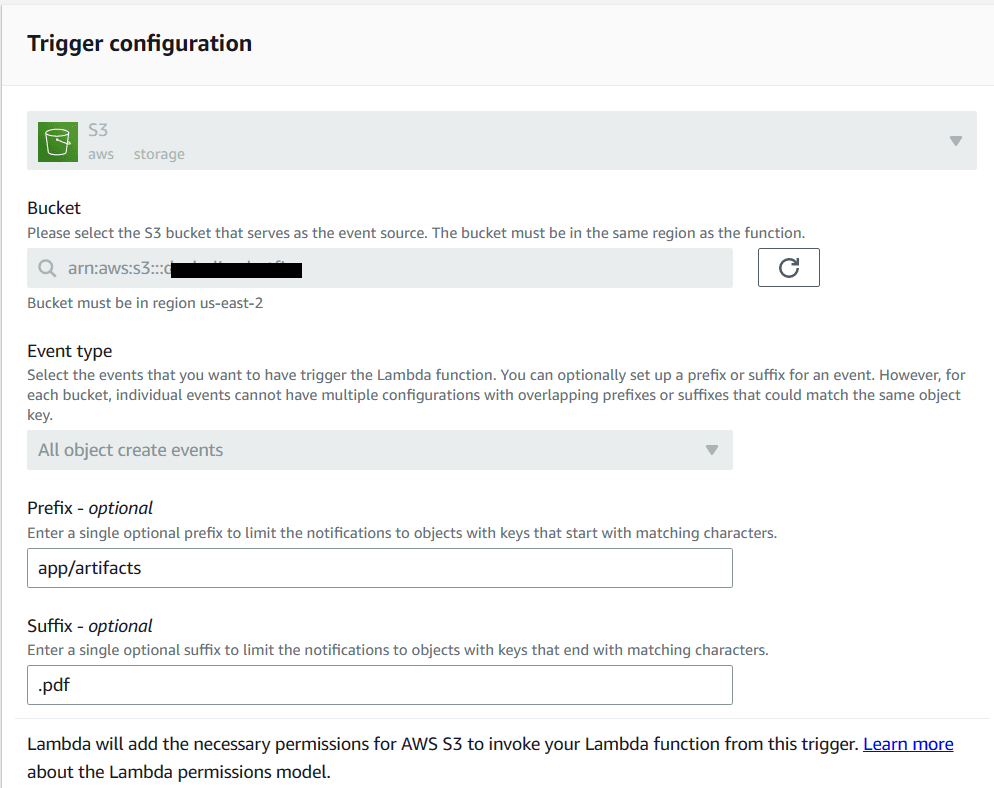This screenshot has width=994, height=788.
Task: Click the Event type label
Action: coord(70,351)
